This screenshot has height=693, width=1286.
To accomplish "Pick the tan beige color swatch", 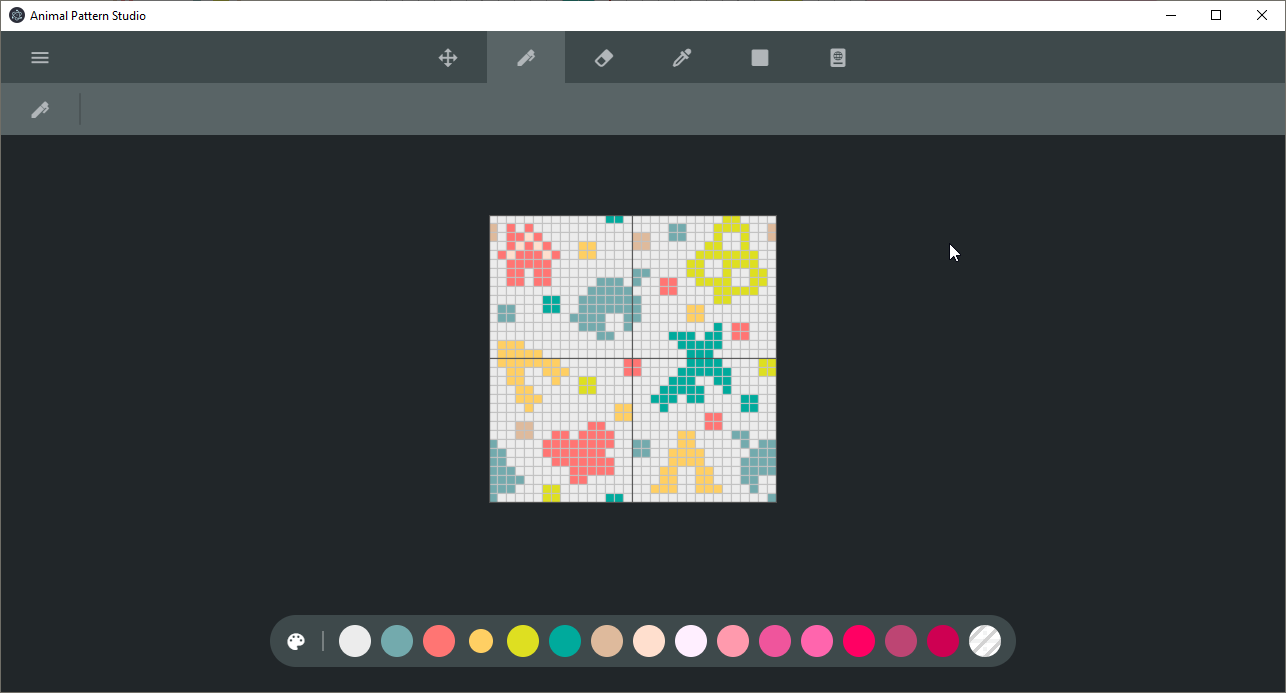I will [607, 641].
